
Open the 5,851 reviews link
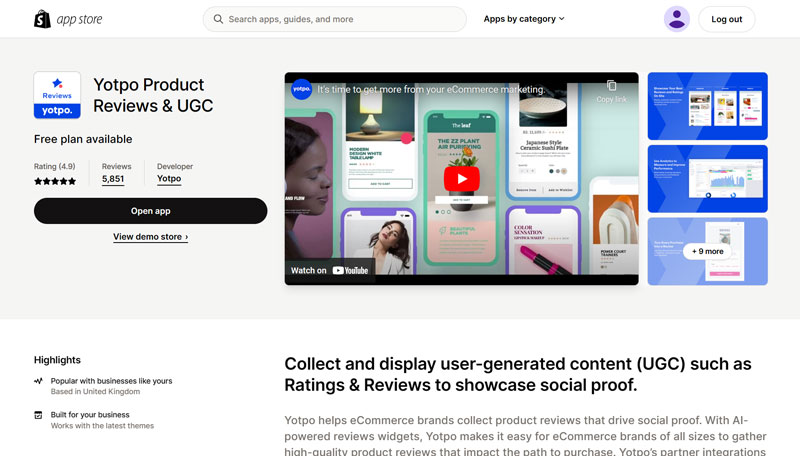pyautogui.click(x=113, y=179)
